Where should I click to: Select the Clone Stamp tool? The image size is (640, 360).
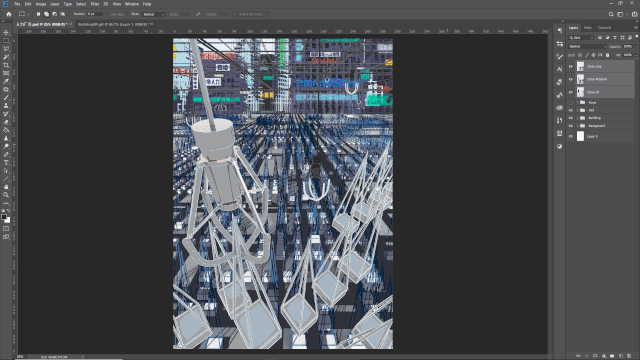click(6, 106)
